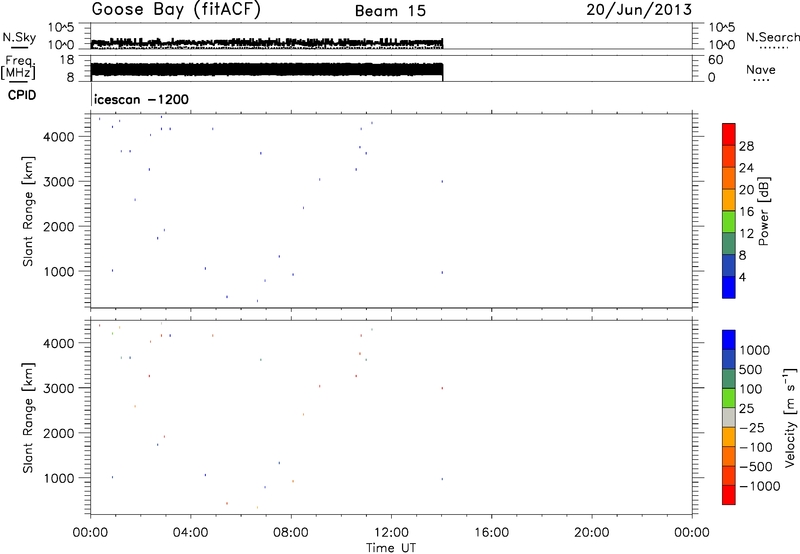Viewport: 800px width, 554px height.
Task: Click the yellow-orange Power segment between 16 and 20
Action: [x=729, y=200]
